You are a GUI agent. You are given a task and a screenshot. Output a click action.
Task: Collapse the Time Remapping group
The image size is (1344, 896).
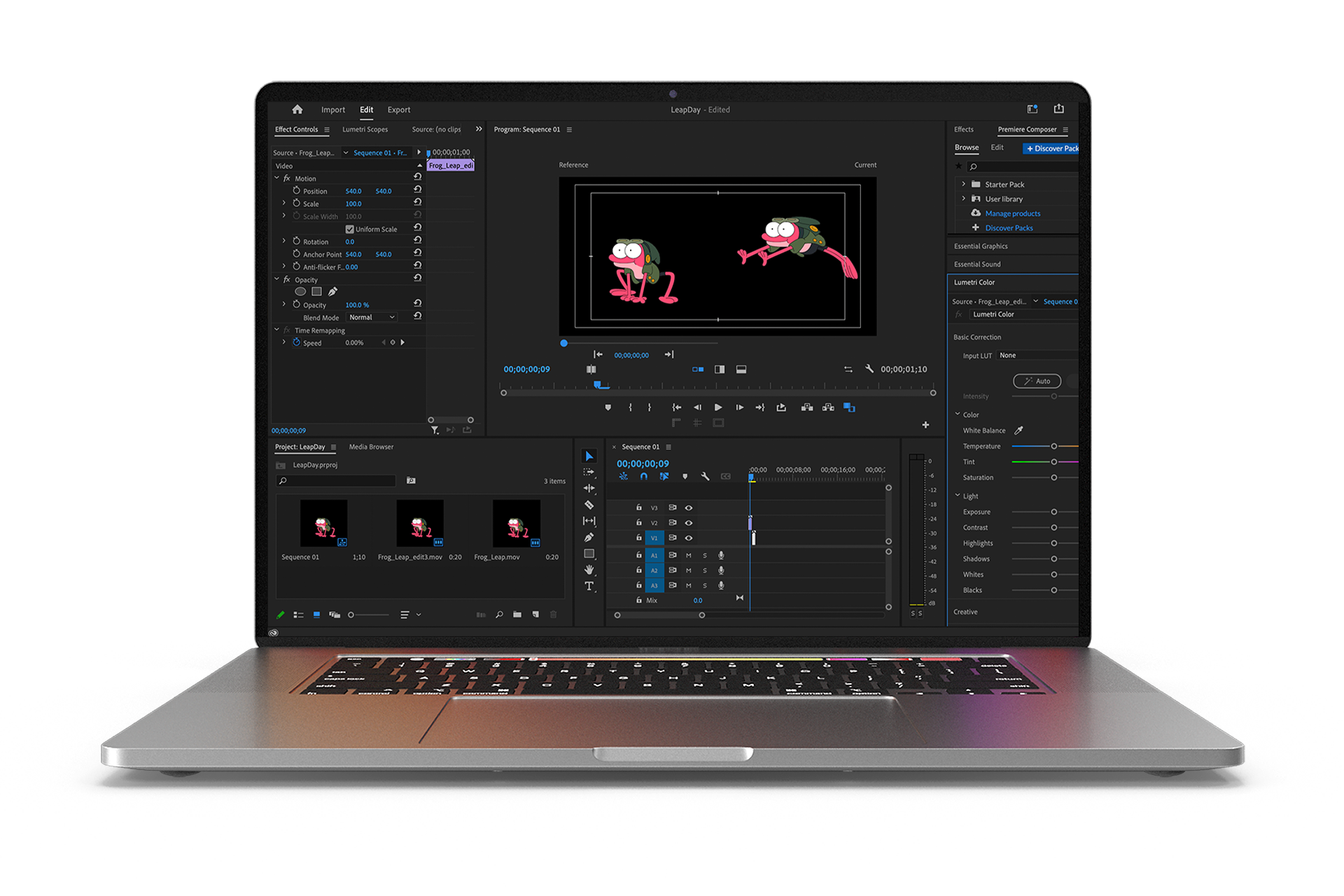click(277, 330)
